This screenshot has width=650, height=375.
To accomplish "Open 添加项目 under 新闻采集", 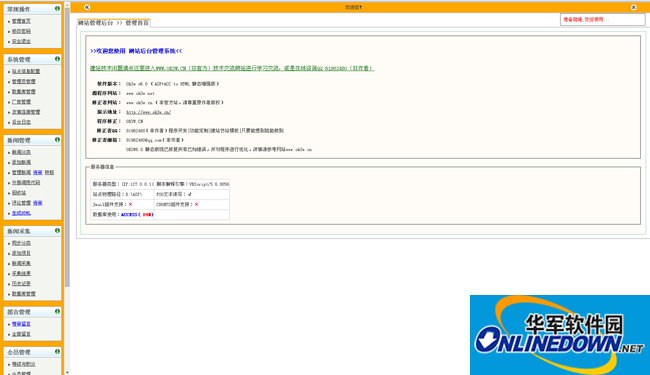I will (x=21, y=253).
